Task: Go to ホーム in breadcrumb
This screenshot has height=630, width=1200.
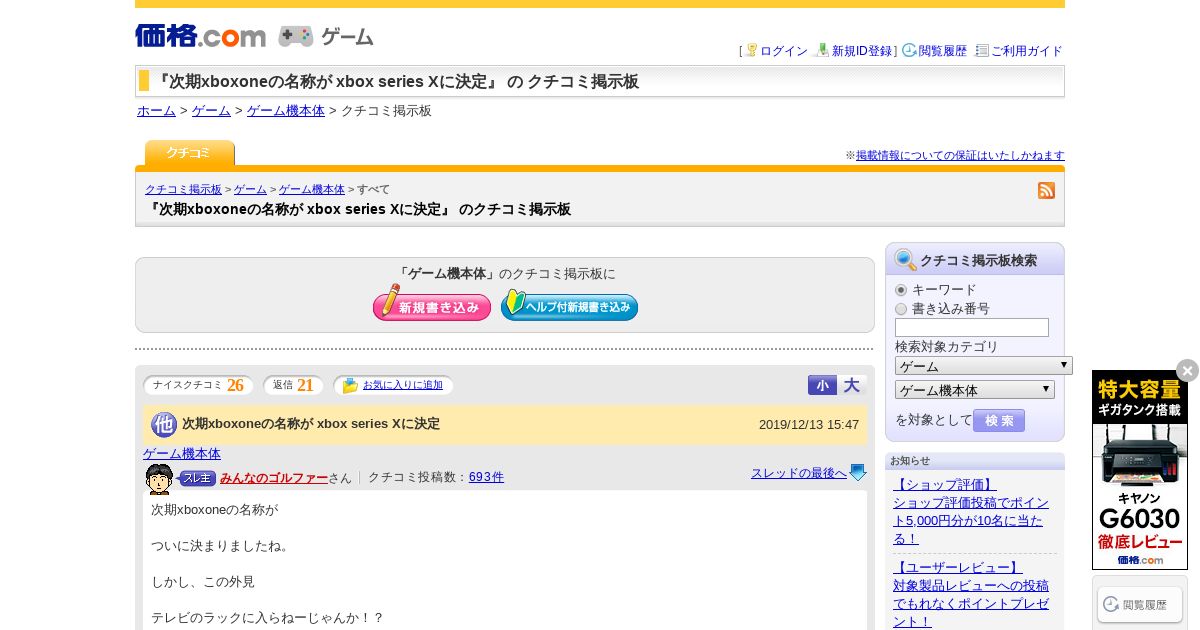Action: [156, 111]
